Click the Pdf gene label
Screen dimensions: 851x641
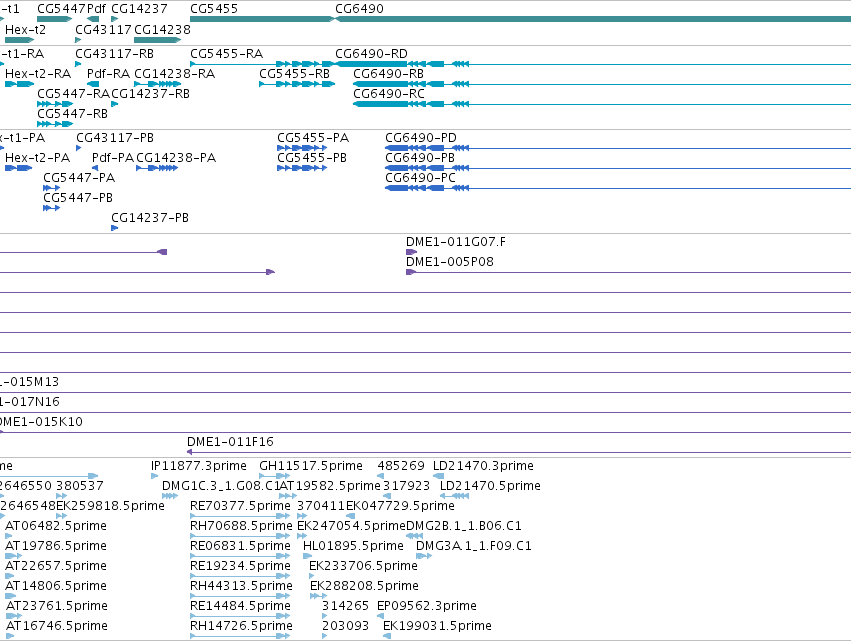point(97,9)
